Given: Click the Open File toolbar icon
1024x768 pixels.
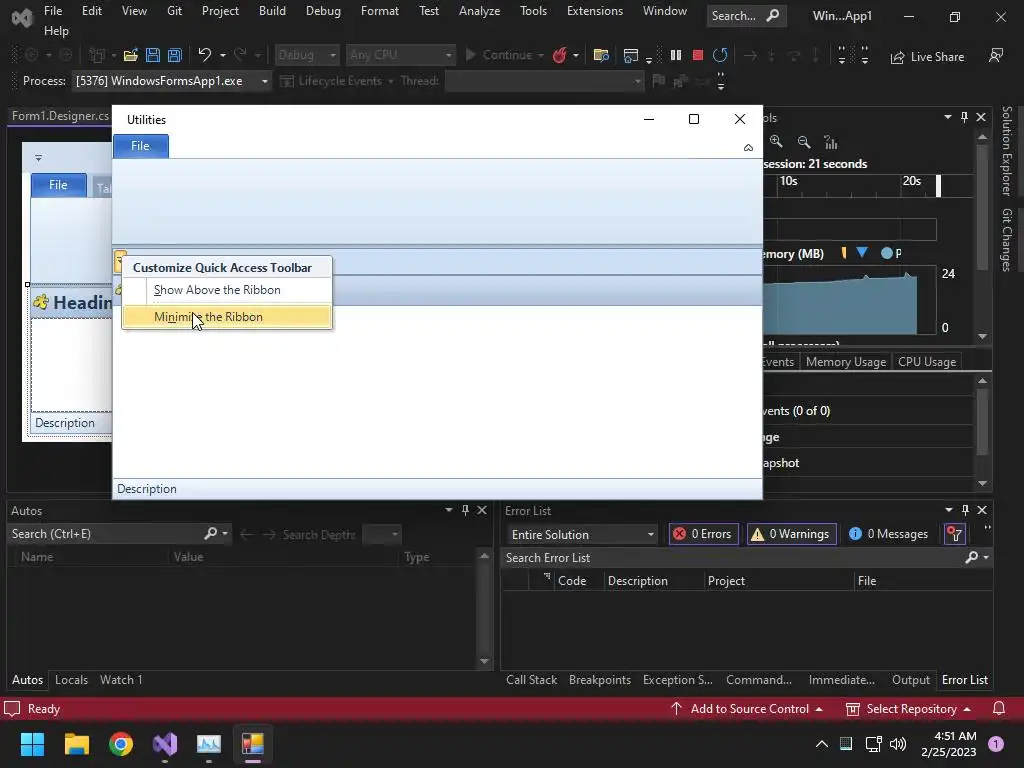Looking at the screenshot, I should [x=131, y=56].
